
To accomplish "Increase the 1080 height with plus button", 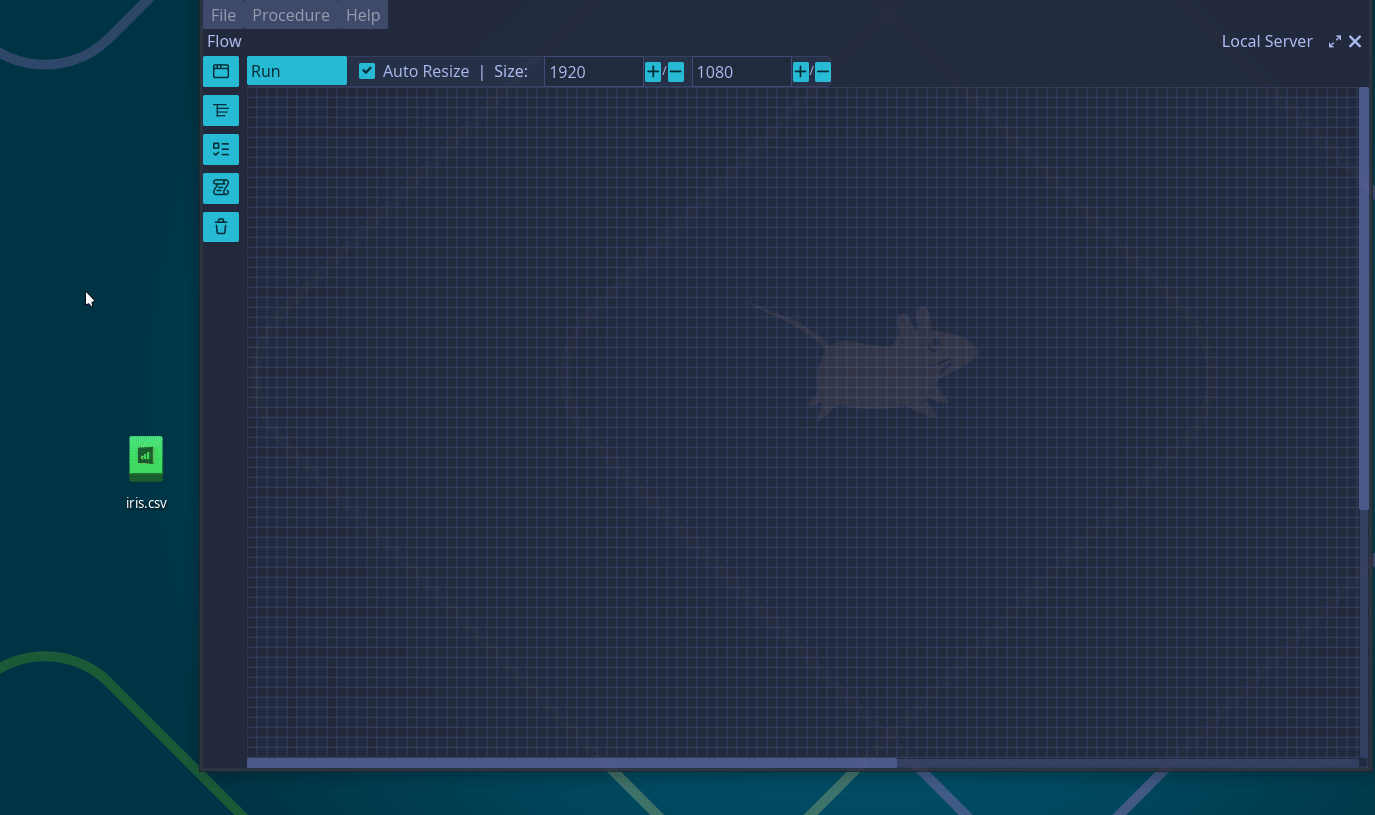I will point(800,72).
